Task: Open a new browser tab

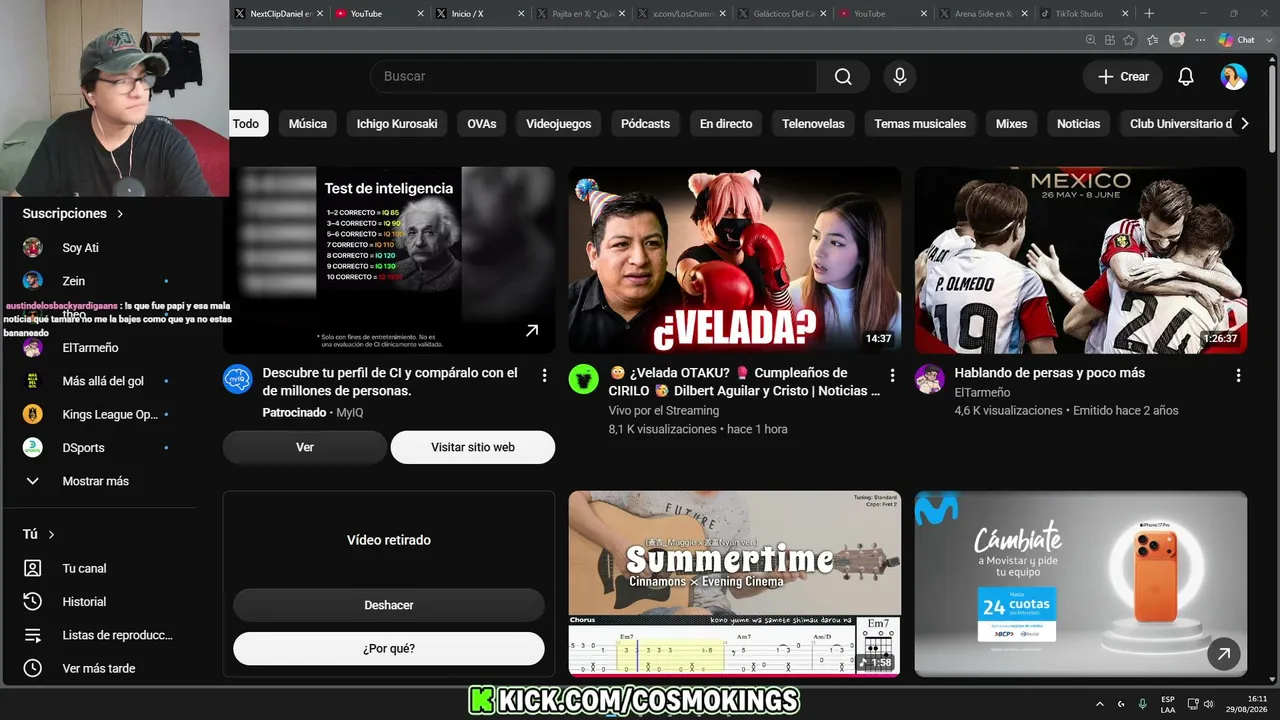Action: 1149,14
